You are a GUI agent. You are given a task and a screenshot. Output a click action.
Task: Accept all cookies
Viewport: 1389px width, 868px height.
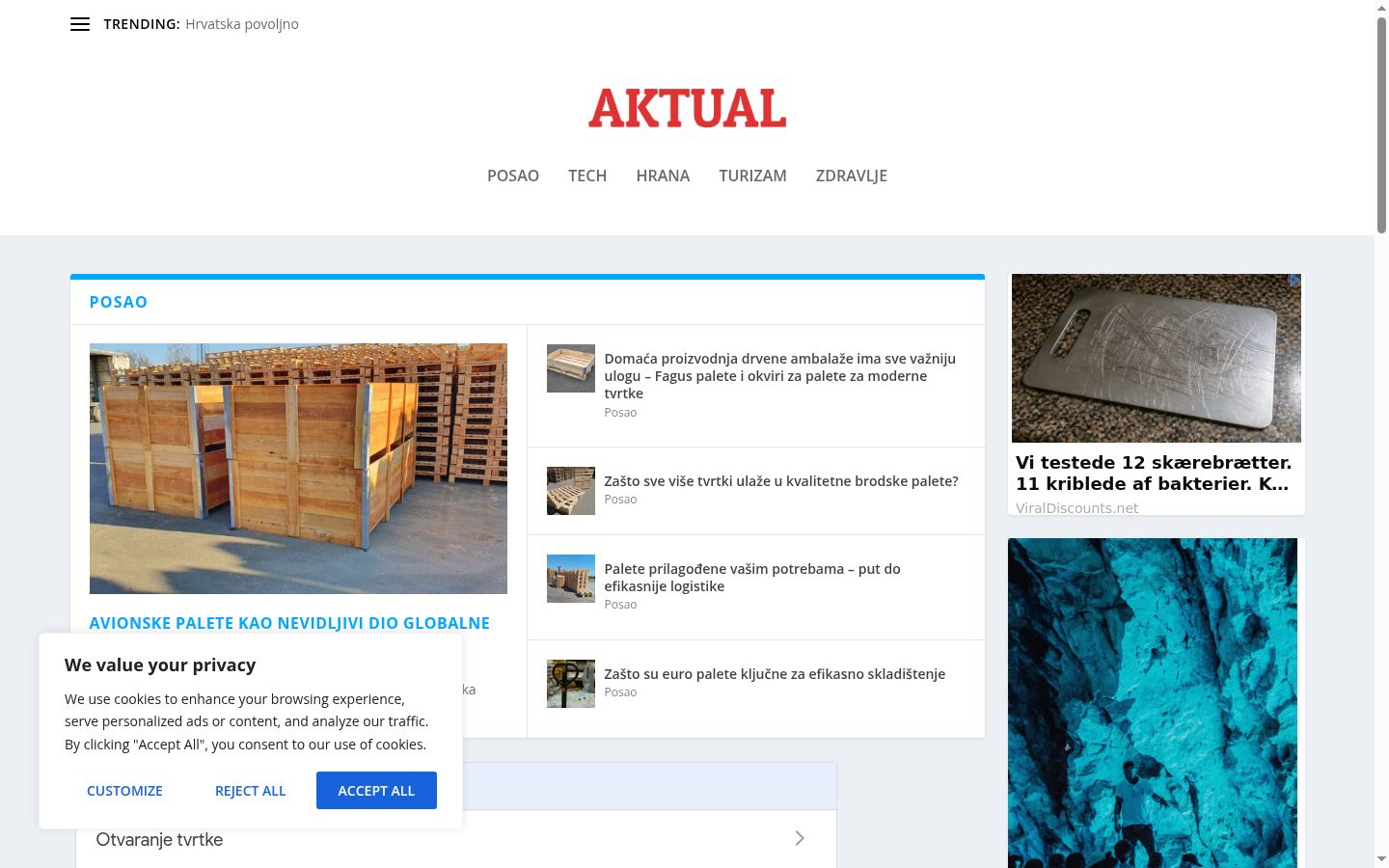tap(376, 791)
